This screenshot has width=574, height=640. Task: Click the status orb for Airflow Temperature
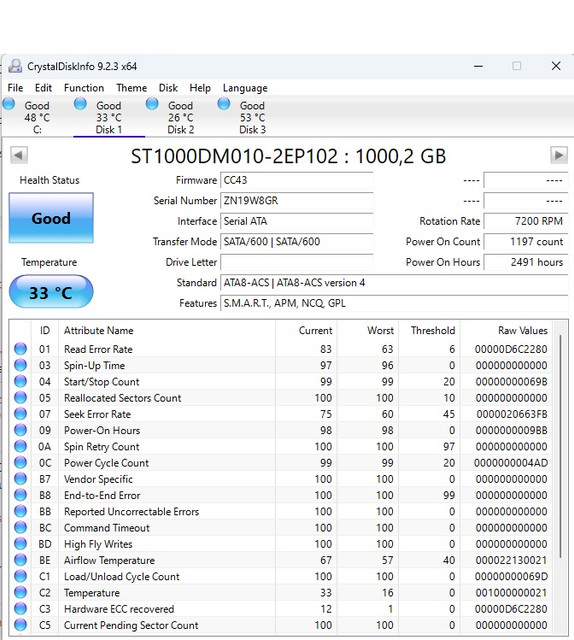(20, 560)
